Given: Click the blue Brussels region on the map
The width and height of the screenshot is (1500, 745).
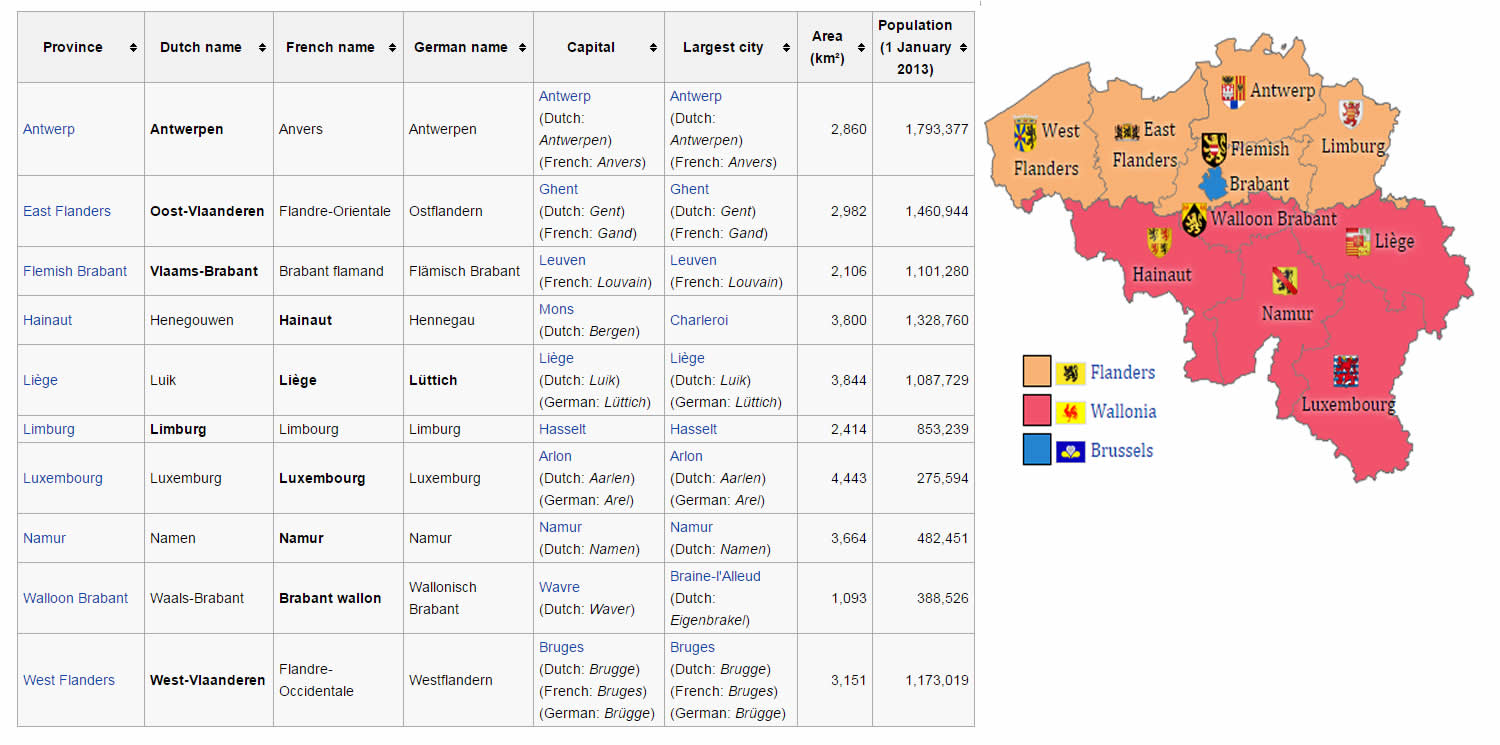Looking at the screenshot, I should pyautogui.click(x=1212, y=184).
